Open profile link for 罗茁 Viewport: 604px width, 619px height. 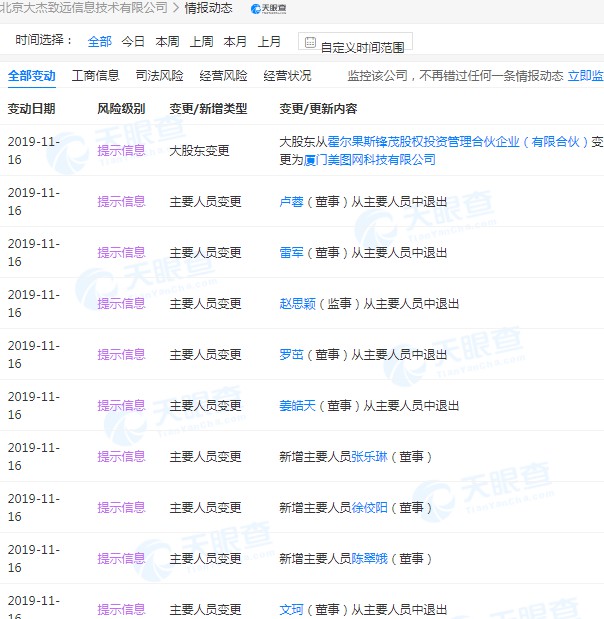[291, 355]
